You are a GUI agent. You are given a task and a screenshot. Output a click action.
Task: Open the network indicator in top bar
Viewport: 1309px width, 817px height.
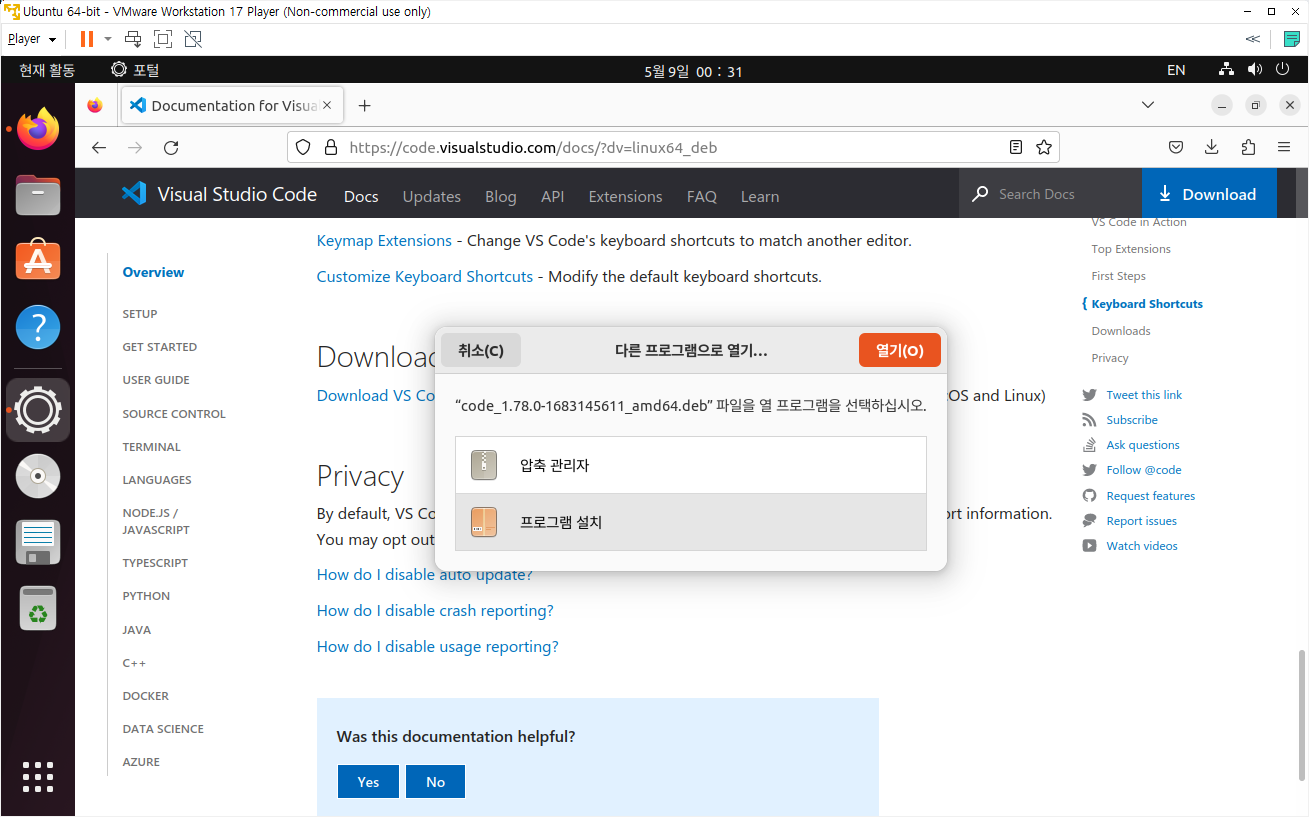point(1226,70)
